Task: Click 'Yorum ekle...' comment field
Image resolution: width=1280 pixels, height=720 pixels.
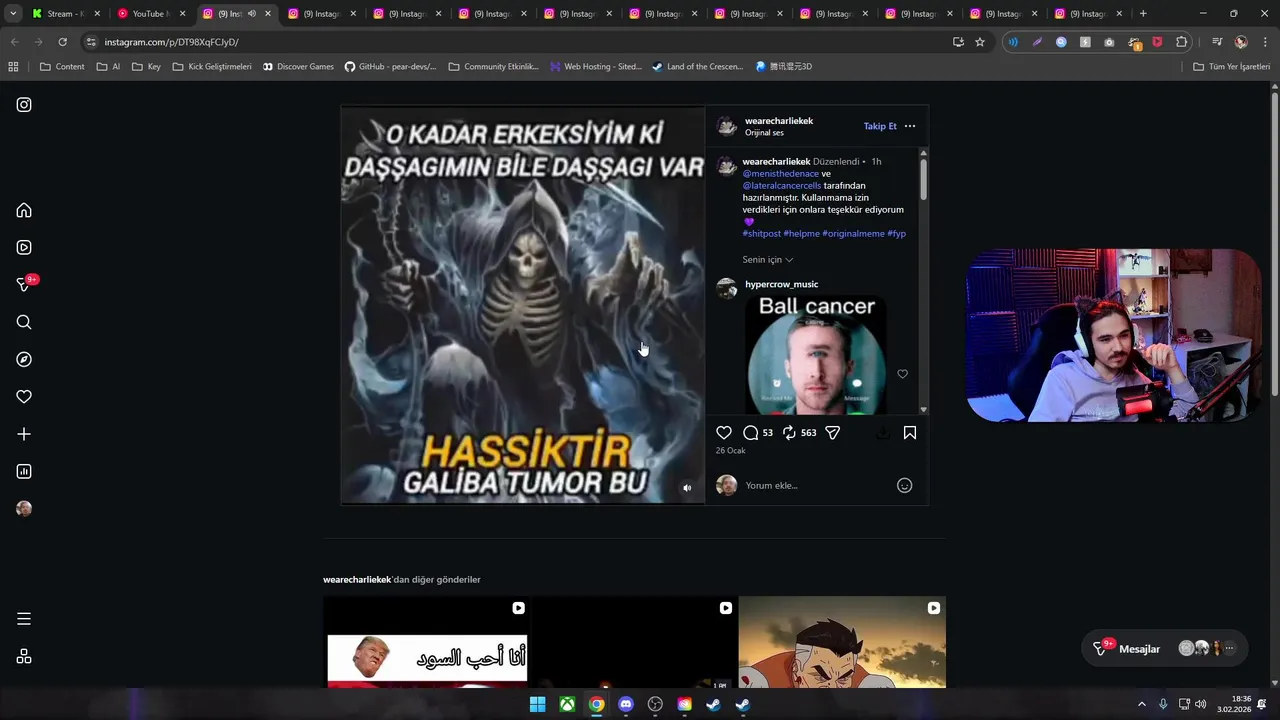Action: pos(815,485)
